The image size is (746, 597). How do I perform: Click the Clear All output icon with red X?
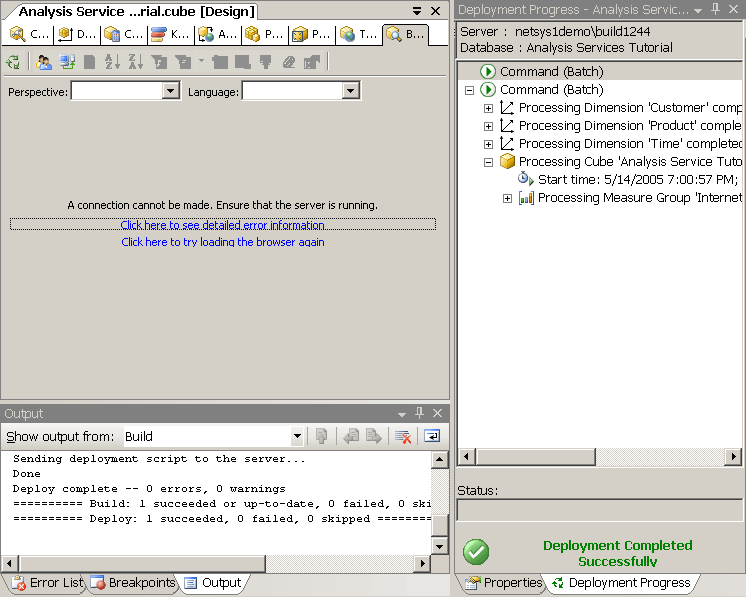403,436
